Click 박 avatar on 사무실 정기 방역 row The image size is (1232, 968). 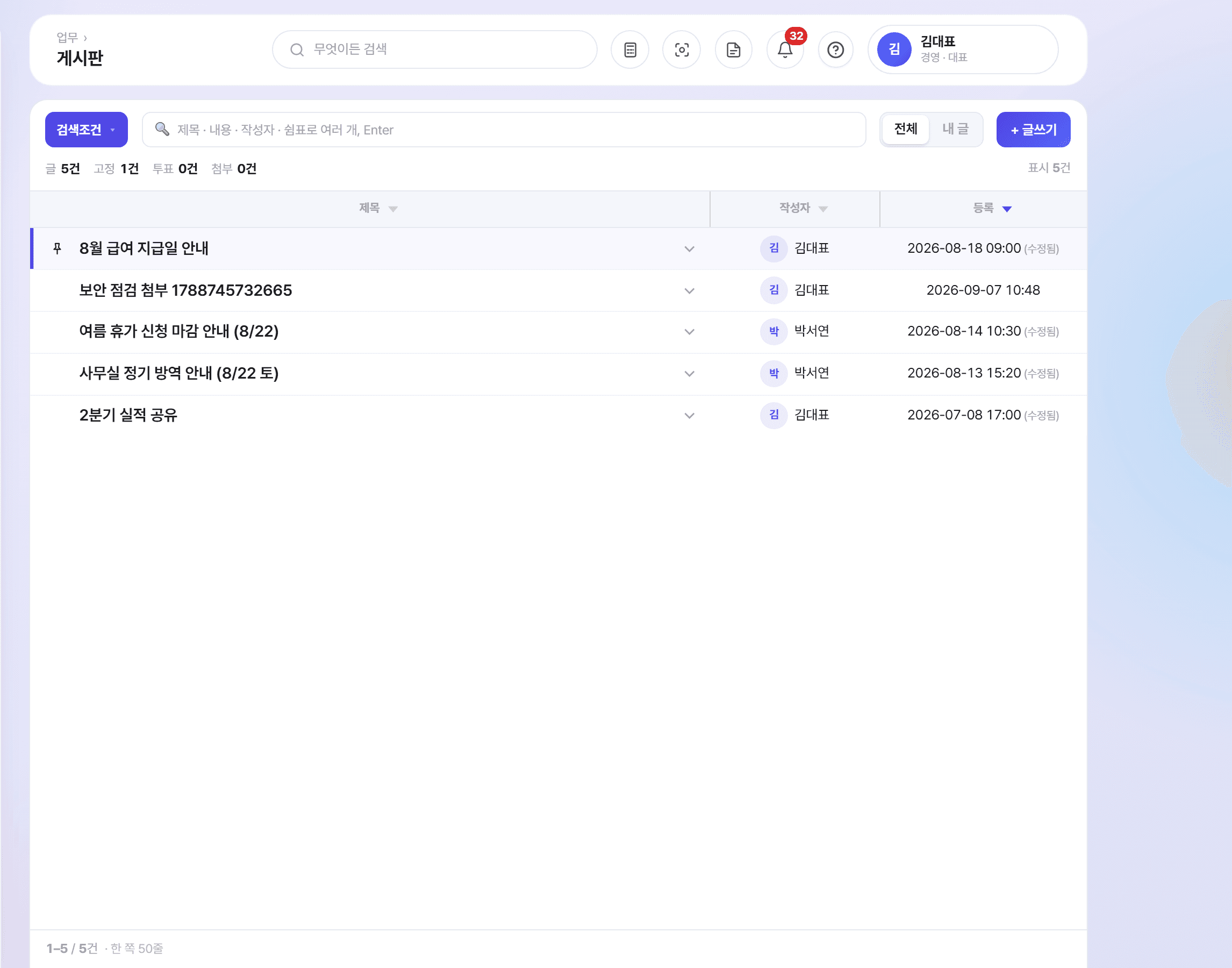pyautogui.click(x=773, y=373)
